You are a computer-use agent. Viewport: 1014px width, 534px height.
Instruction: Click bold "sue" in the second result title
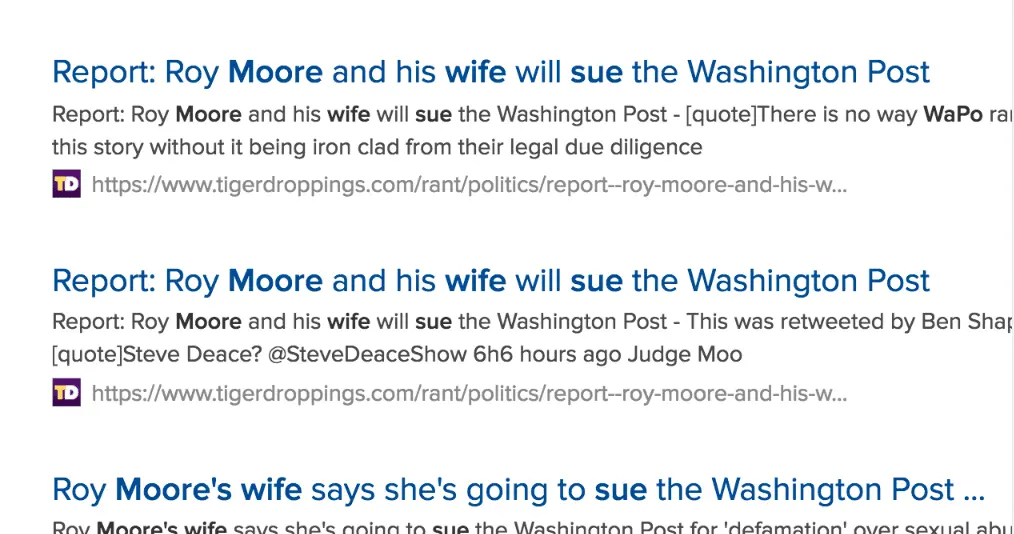tap(596, 280)
